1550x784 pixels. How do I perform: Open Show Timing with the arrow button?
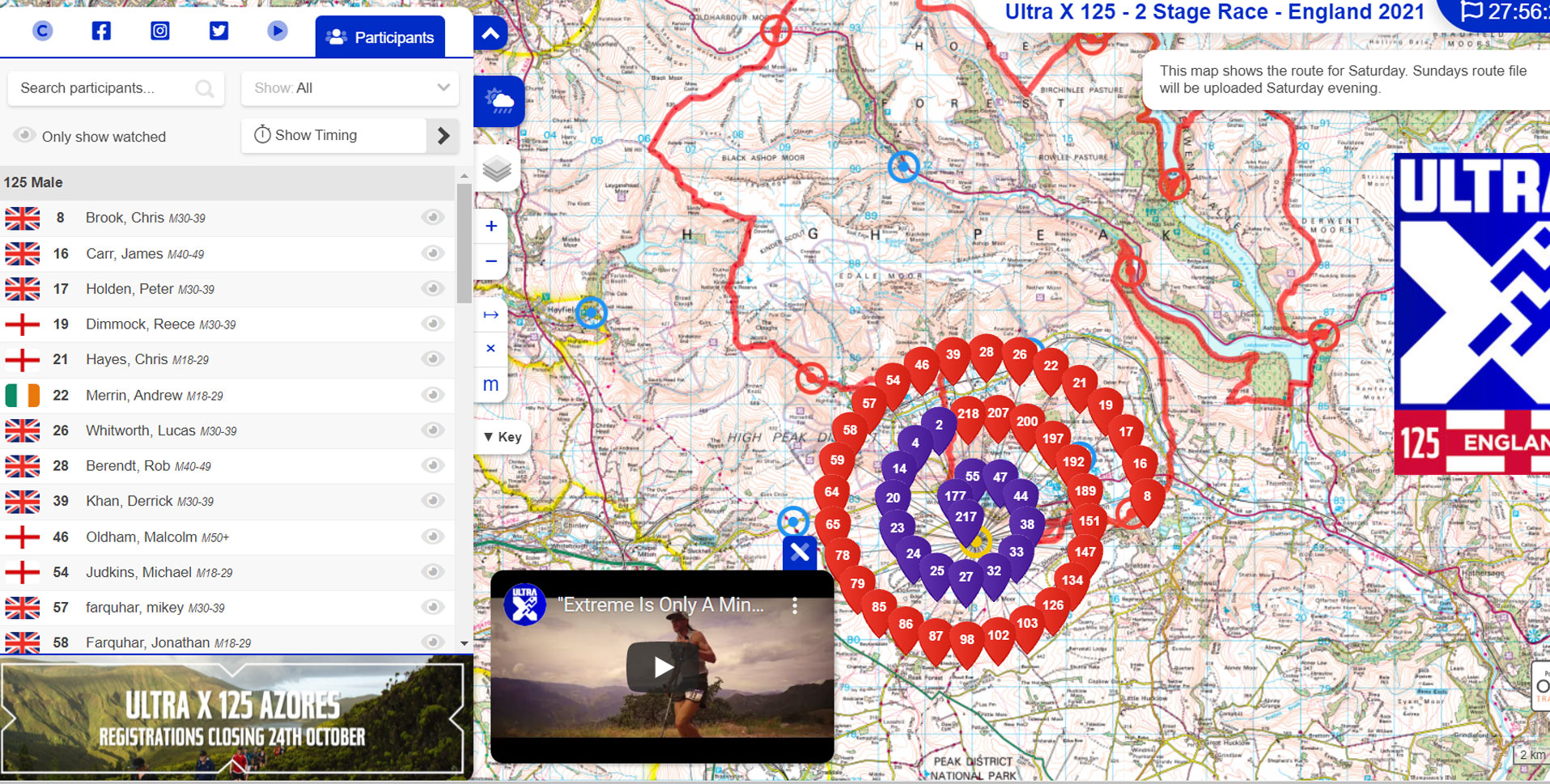coord(443,135)
